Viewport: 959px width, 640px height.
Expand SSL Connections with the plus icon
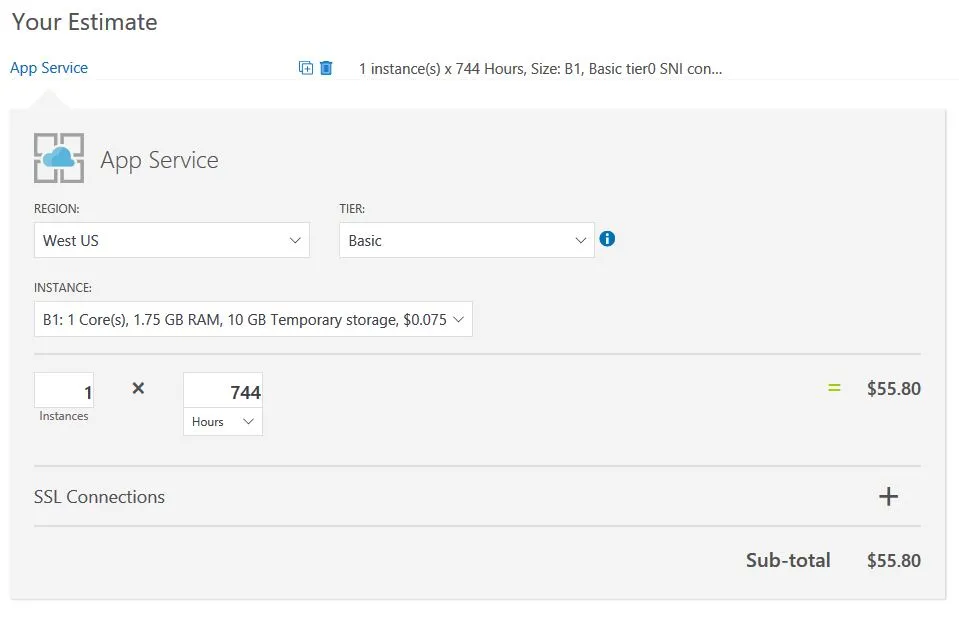pyautogui.click(x=888, y=496)
